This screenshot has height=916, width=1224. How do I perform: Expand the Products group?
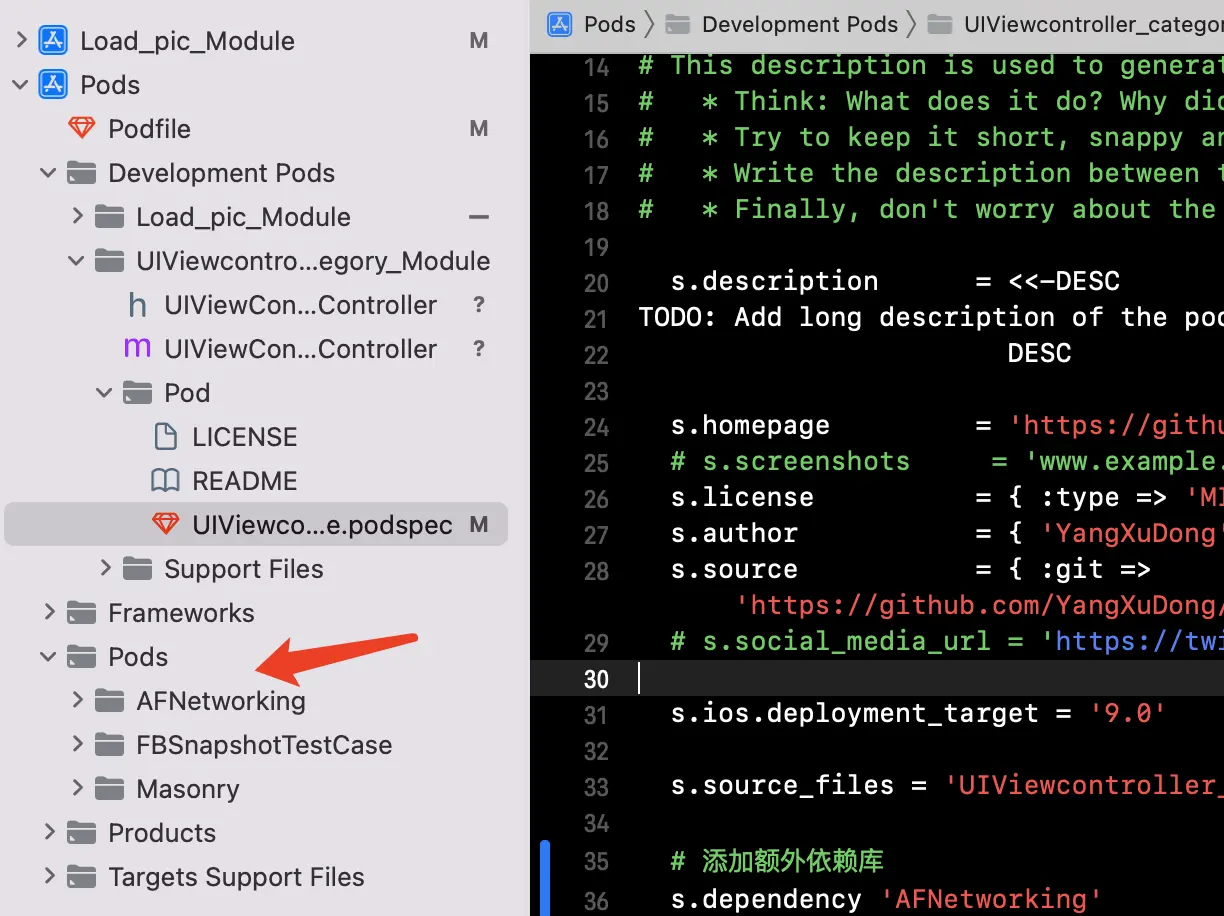[x=49, y=833]
